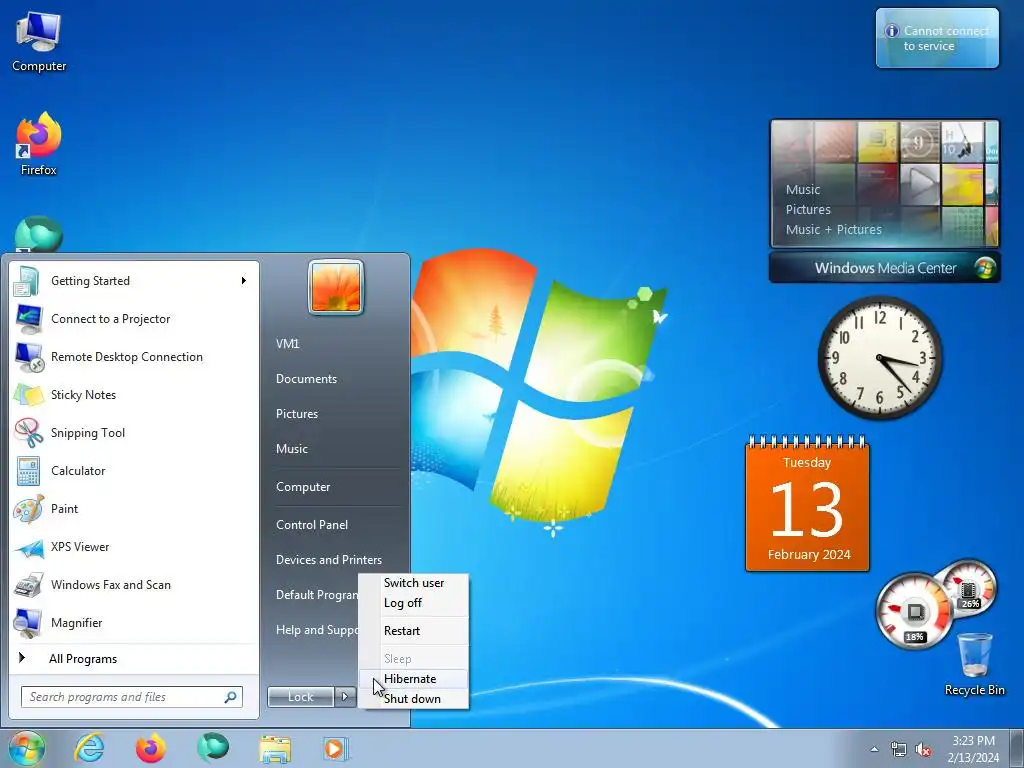Image resolution: width=1024 pixels, height=768 pixels.
Task: Click the teal globe taskbar icon
Action: 213,748
